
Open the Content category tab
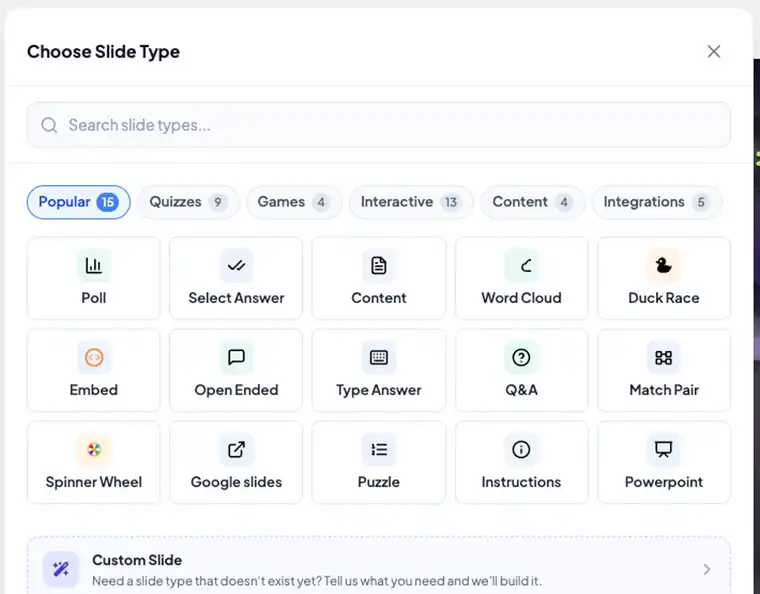click(x=532, y=202)
